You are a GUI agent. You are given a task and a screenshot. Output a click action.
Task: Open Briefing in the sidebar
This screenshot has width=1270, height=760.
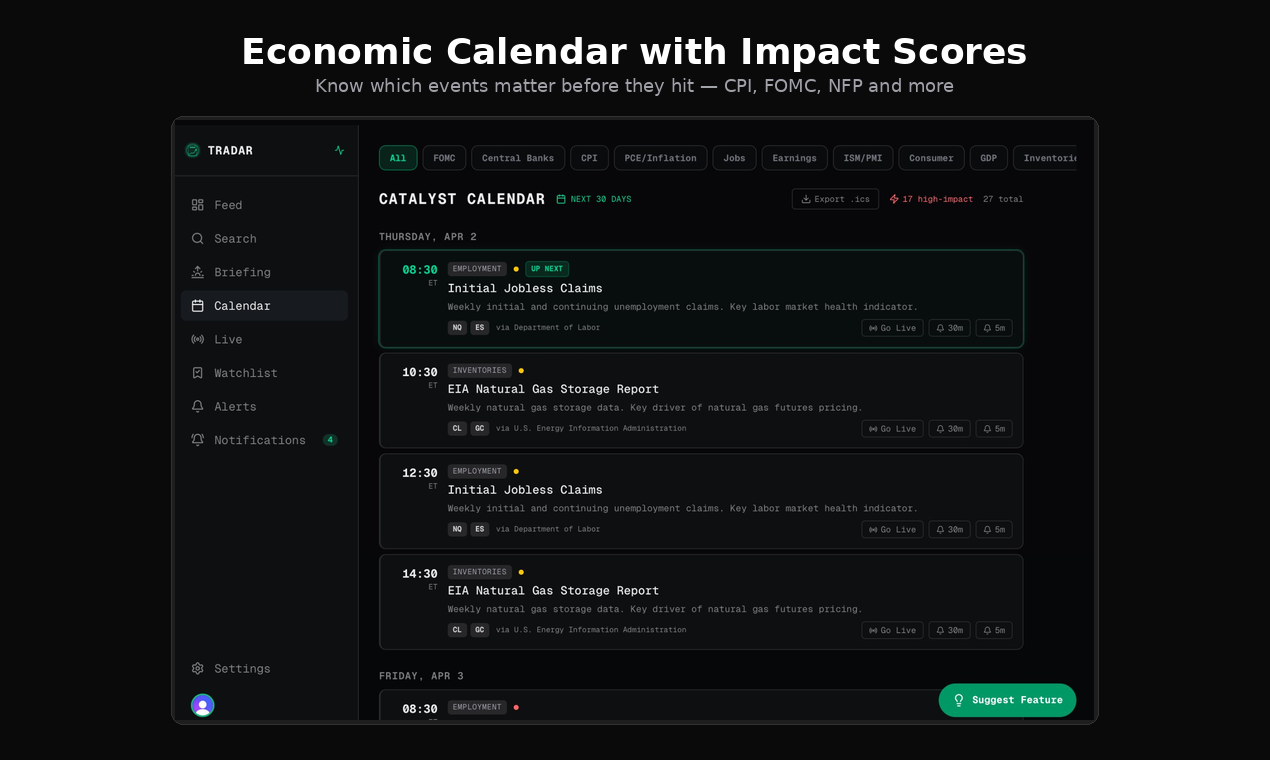(x=264, y=272)
